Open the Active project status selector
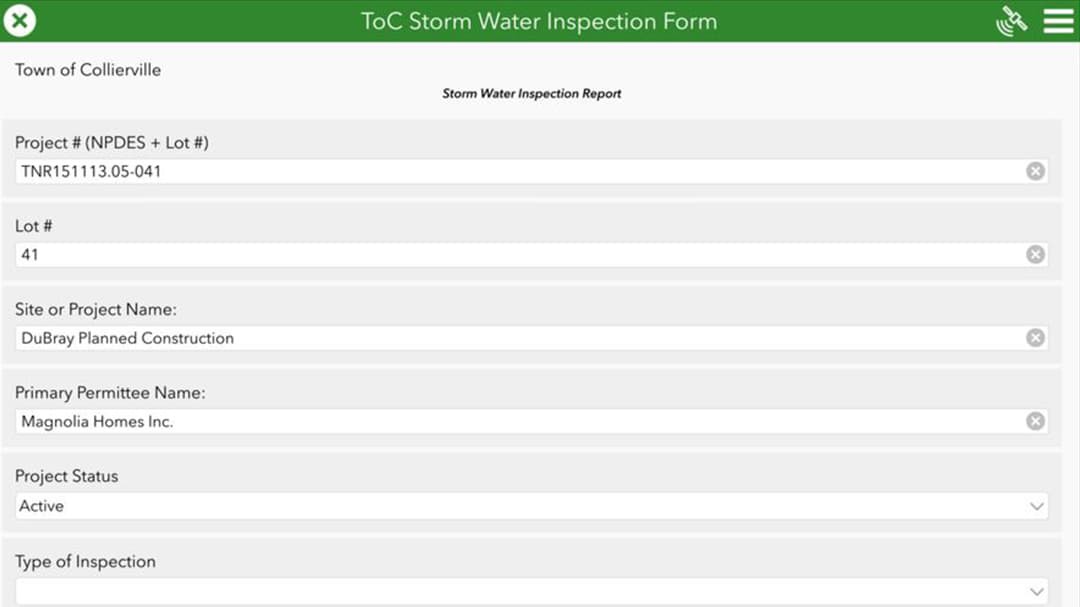This screenshot has height=607, width=1080. point(532,506)
